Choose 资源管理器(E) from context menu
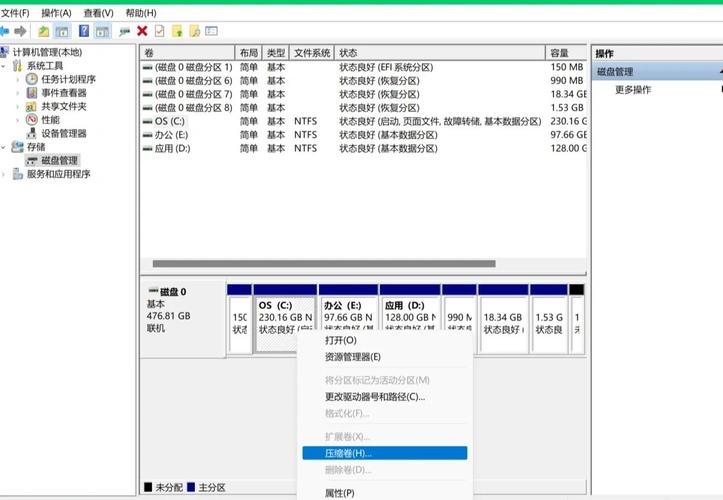The height and width of the screenshot is (500, 723). 385,357
